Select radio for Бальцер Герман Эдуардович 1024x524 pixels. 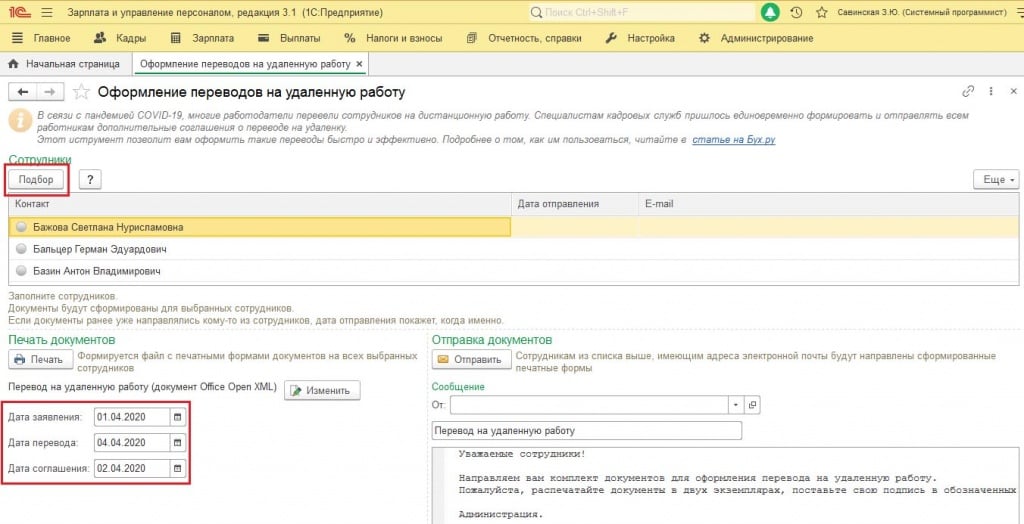(21, 249)
